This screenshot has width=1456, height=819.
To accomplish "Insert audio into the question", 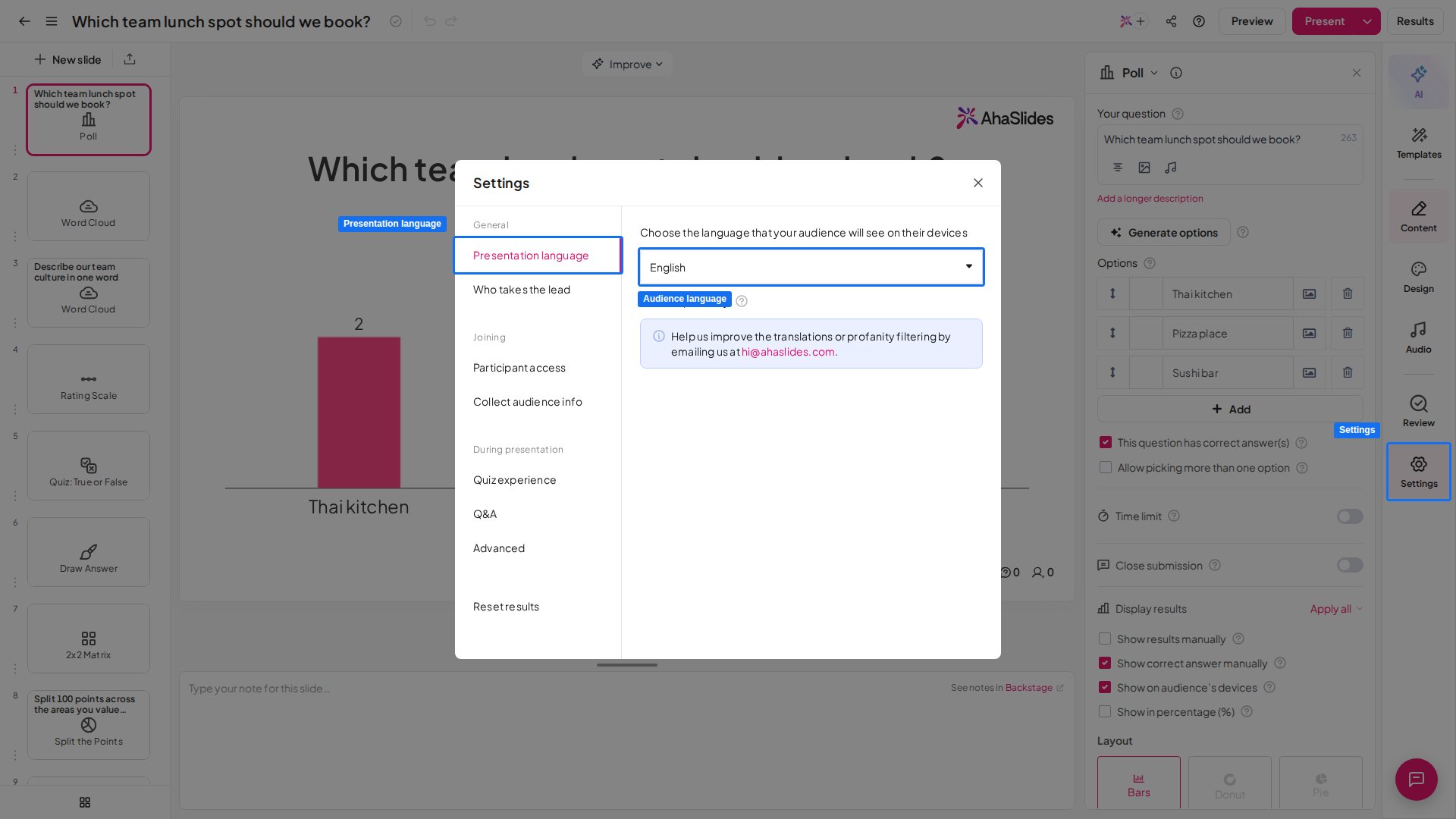I will tap(1170, 168).
